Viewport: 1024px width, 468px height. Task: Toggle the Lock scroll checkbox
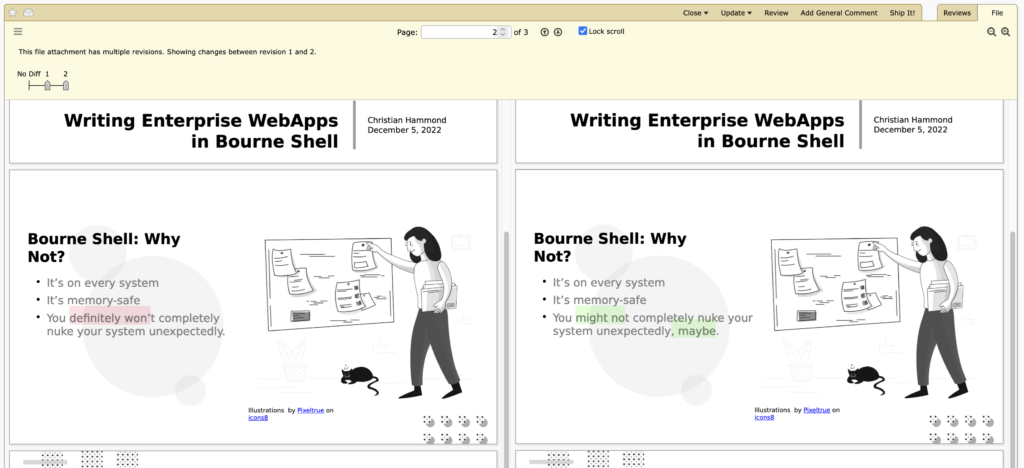583,31
